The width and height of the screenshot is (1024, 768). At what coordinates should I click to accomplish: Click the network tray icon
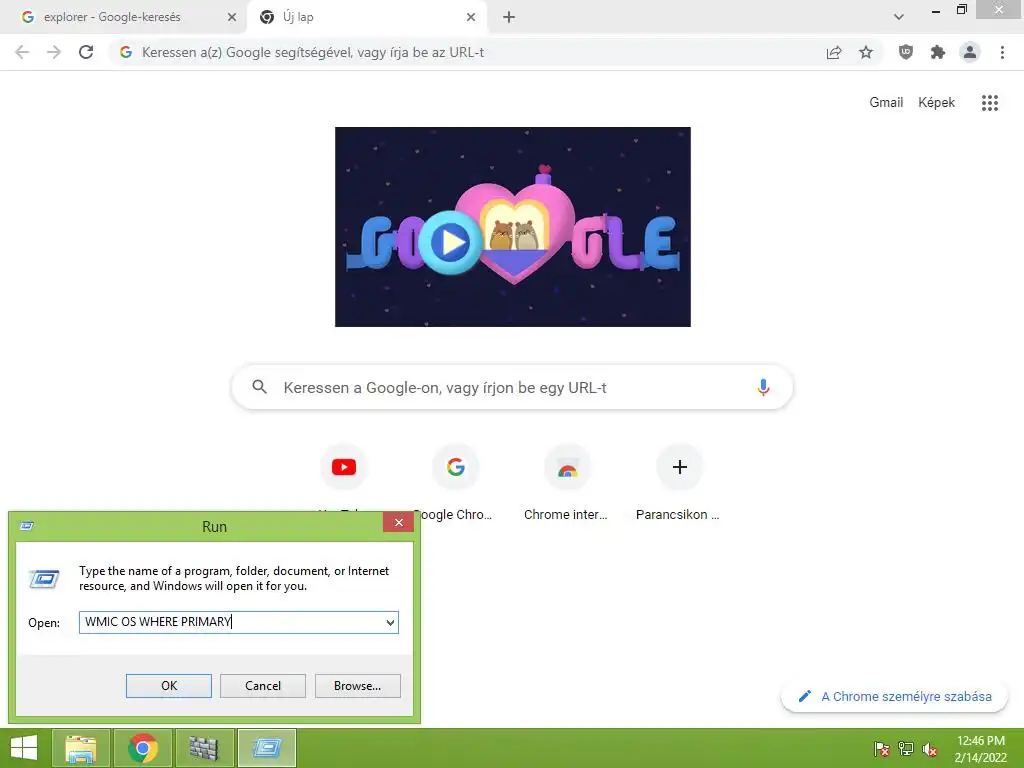point(906,749)
